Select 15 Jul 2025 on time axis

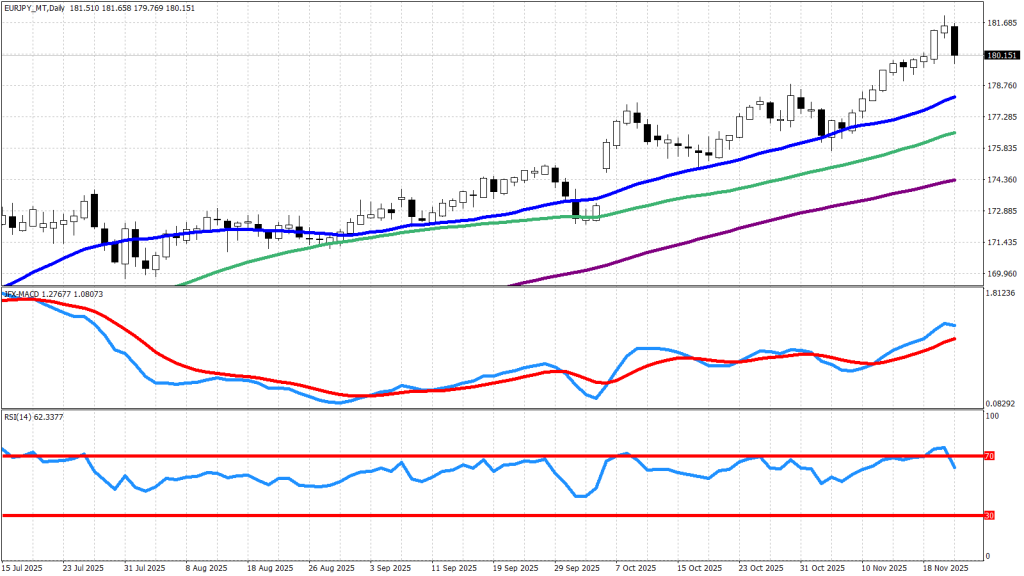(24, 567)
